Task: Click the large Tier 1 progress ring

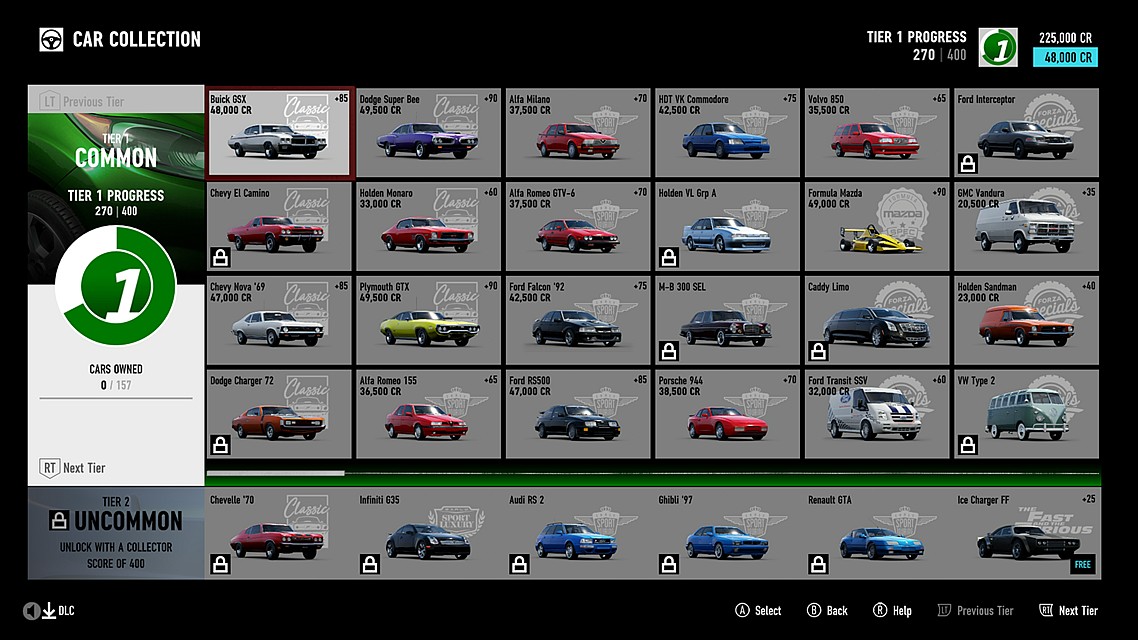Action: tap(115, 287)
